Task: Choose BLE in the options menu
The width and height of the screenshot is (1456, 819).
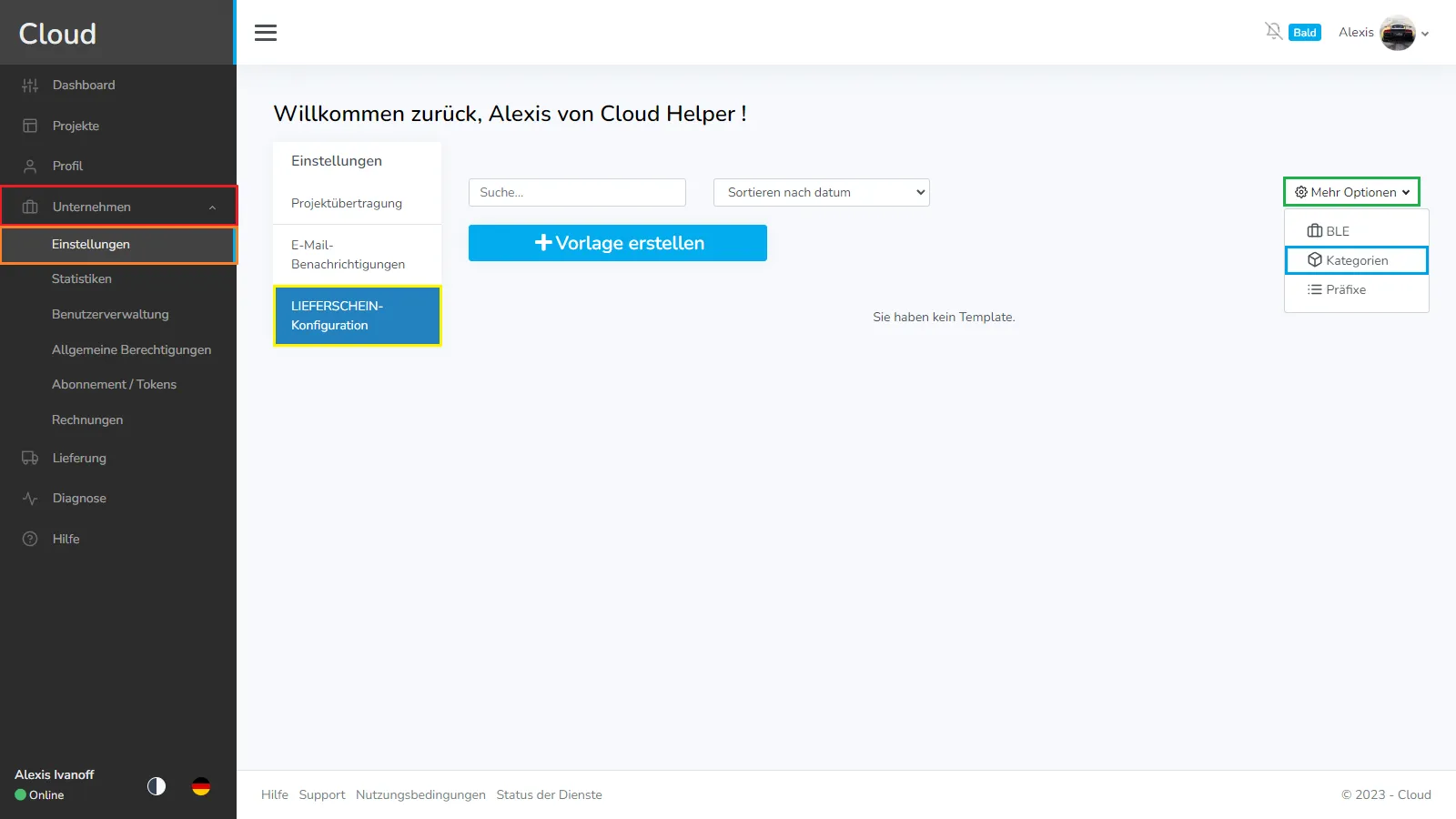Action: 1337,231
